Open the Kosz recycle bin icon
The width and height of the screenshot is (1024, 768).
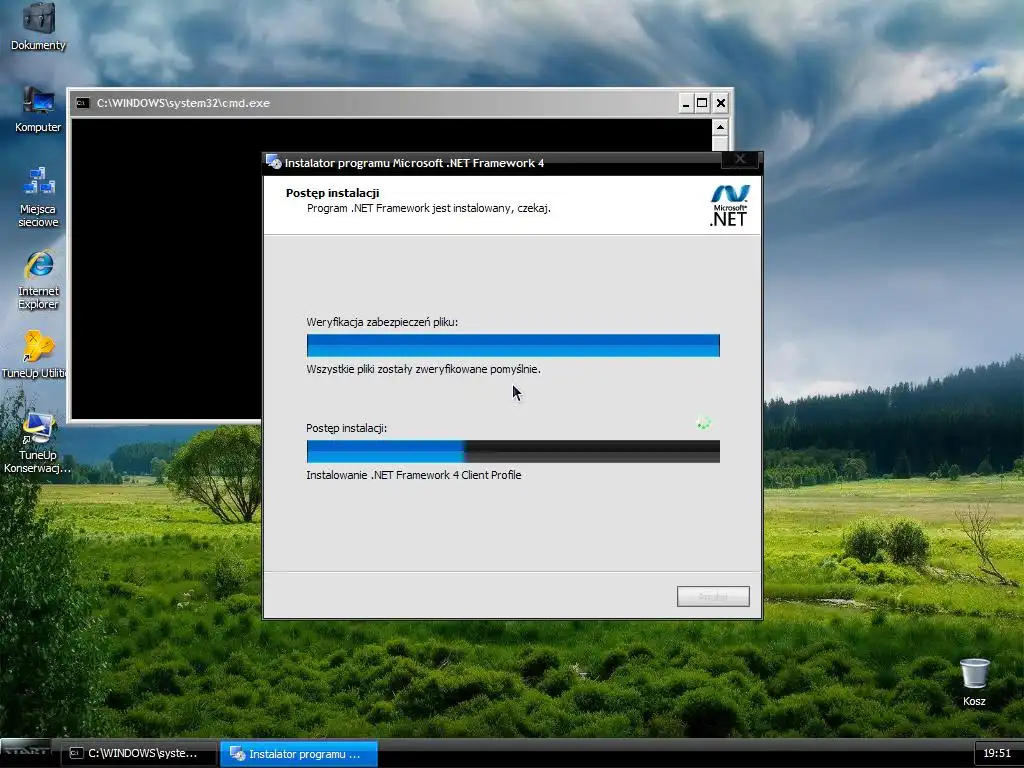[x=974, y=682]
